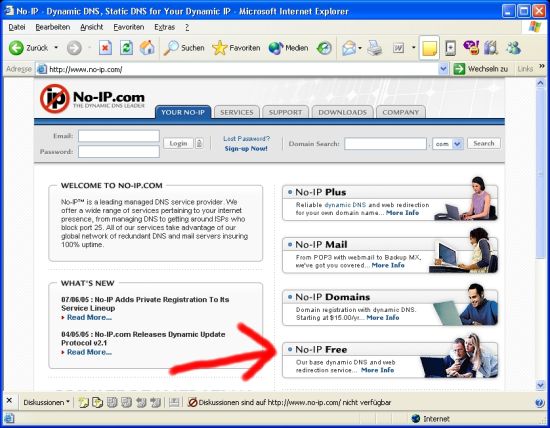
Task: Go to the Home page icon
Action: pos(147,48)
